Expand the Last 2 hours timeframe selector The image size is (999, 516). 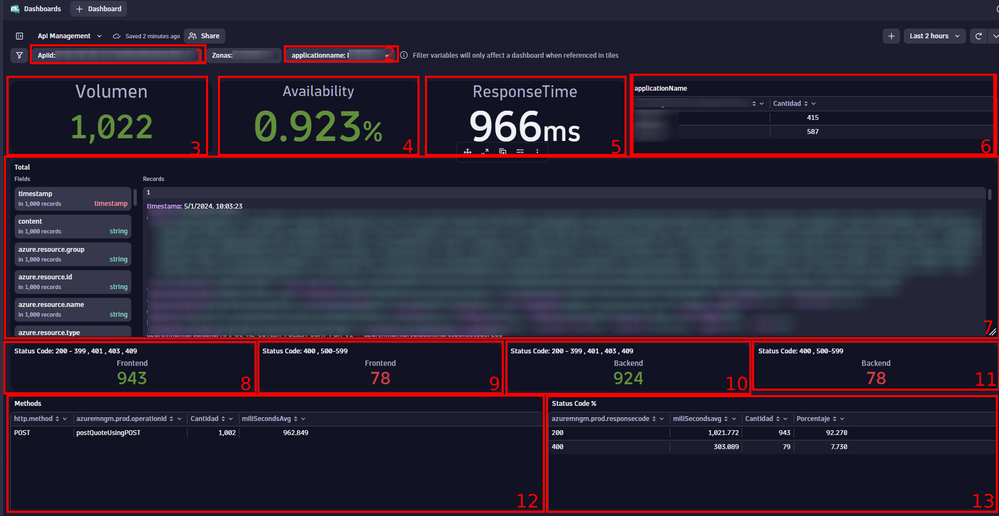point(934,36)
